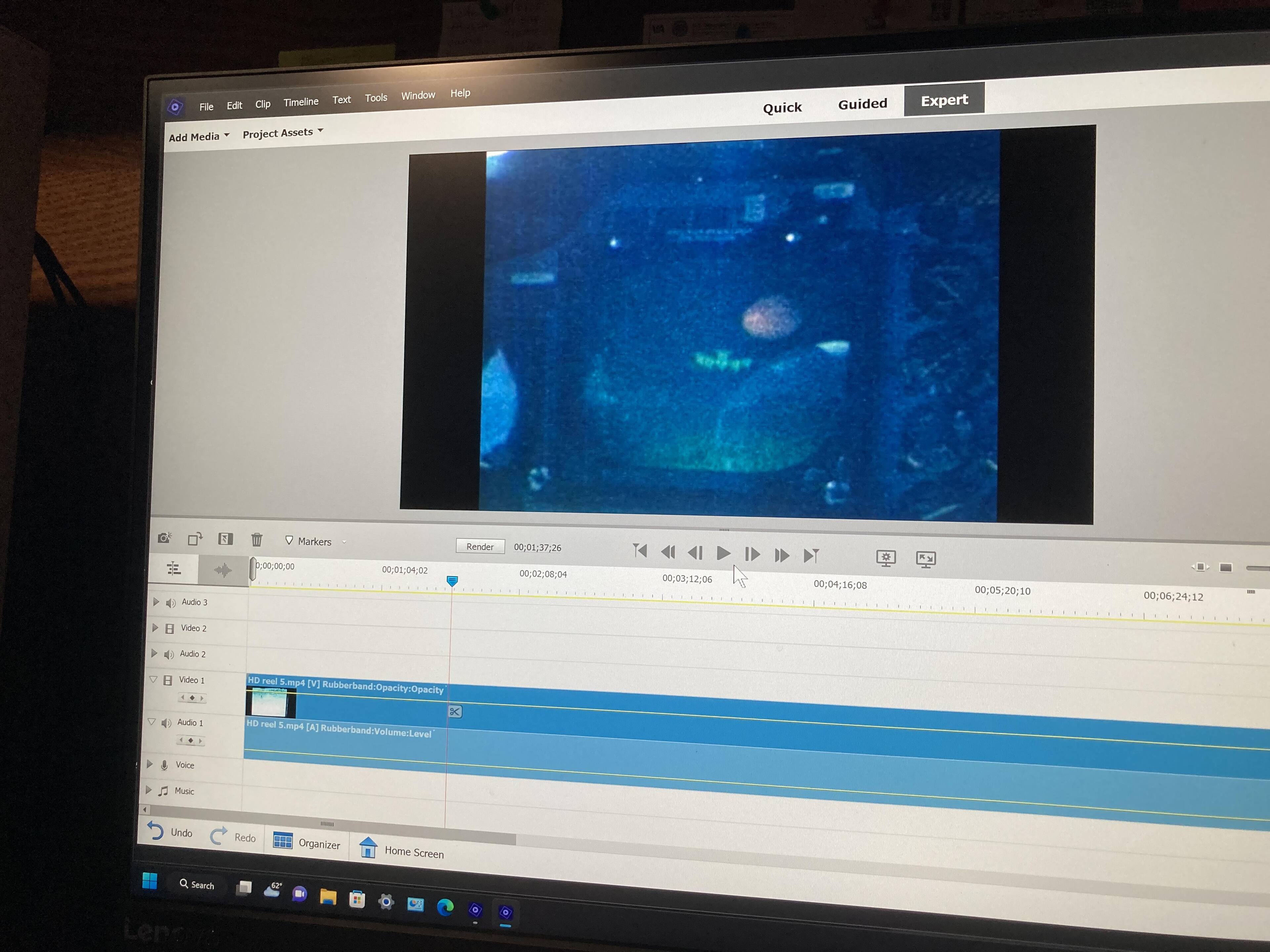Screen dimensions: 1270x952
Task: Click the Play button in the monitor
Action: pyautogui.click(x=723, y=554)
